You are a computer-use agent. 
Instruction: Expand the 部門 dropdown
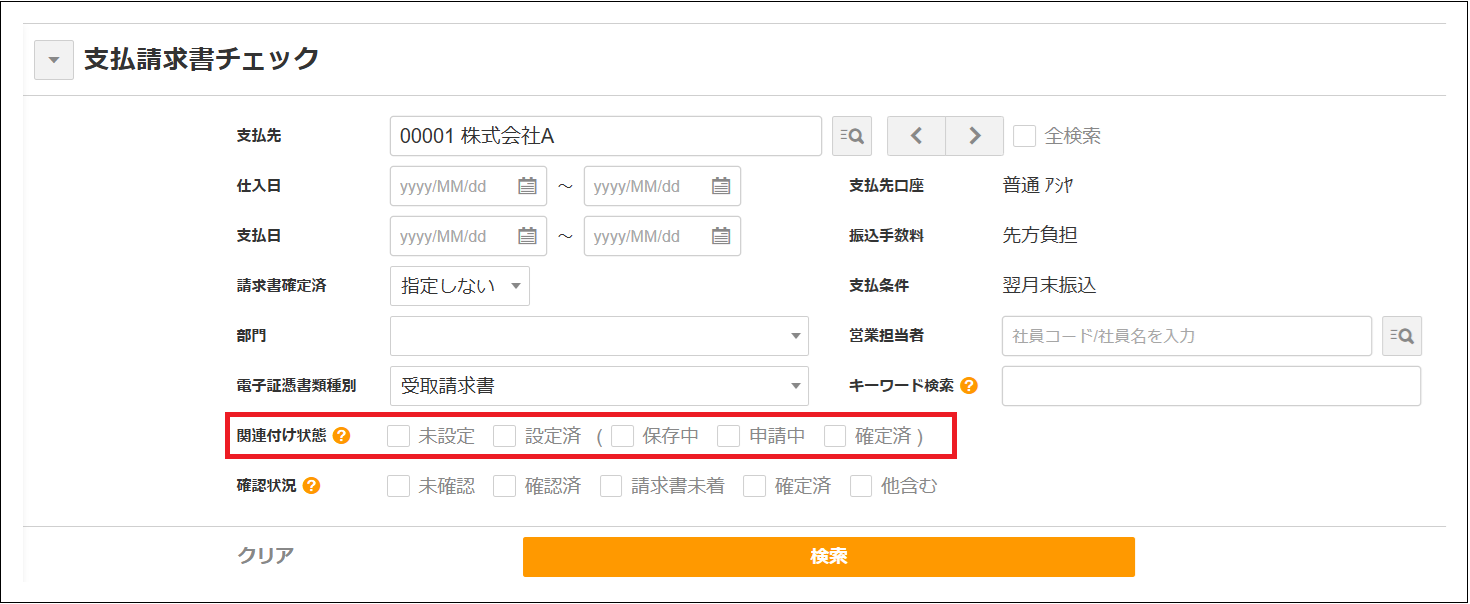point(598,336)
